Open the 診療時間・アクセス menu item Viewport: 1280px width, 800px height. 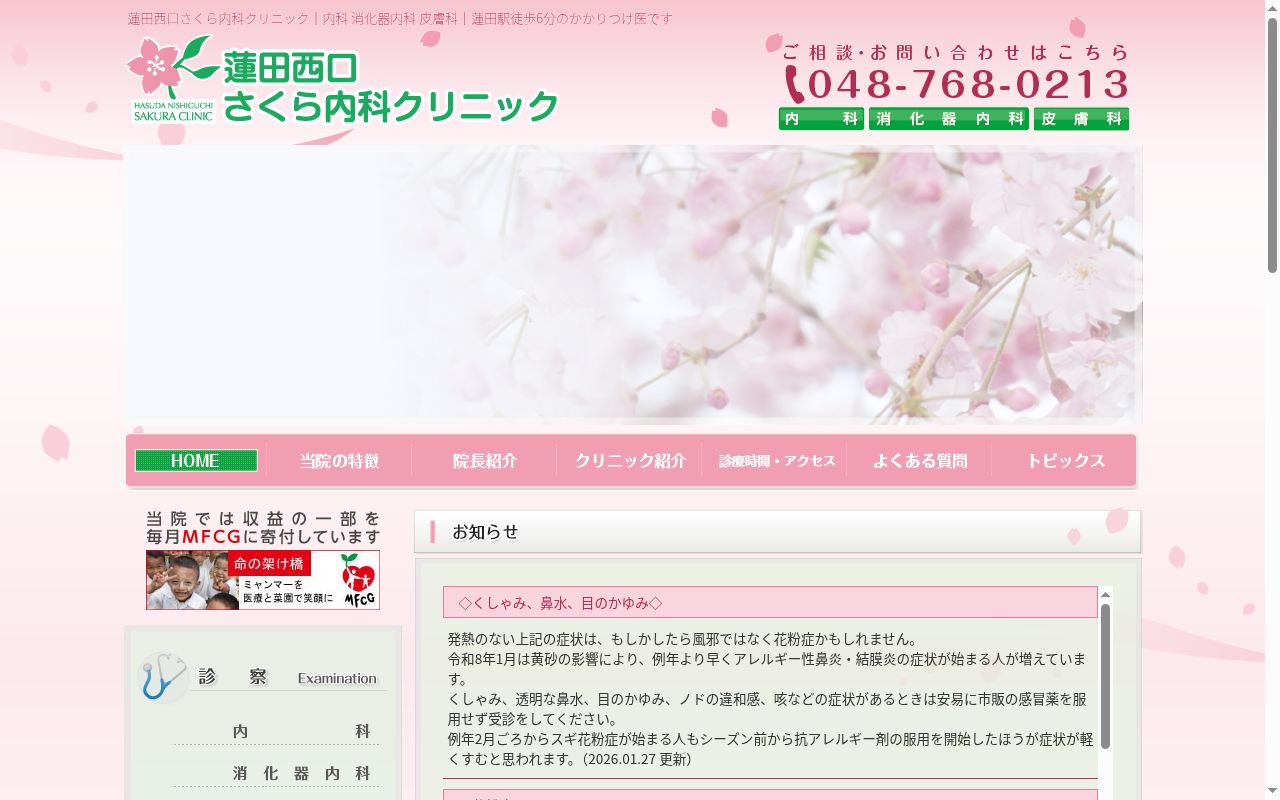pyautogui.click(x=776, y=461)
